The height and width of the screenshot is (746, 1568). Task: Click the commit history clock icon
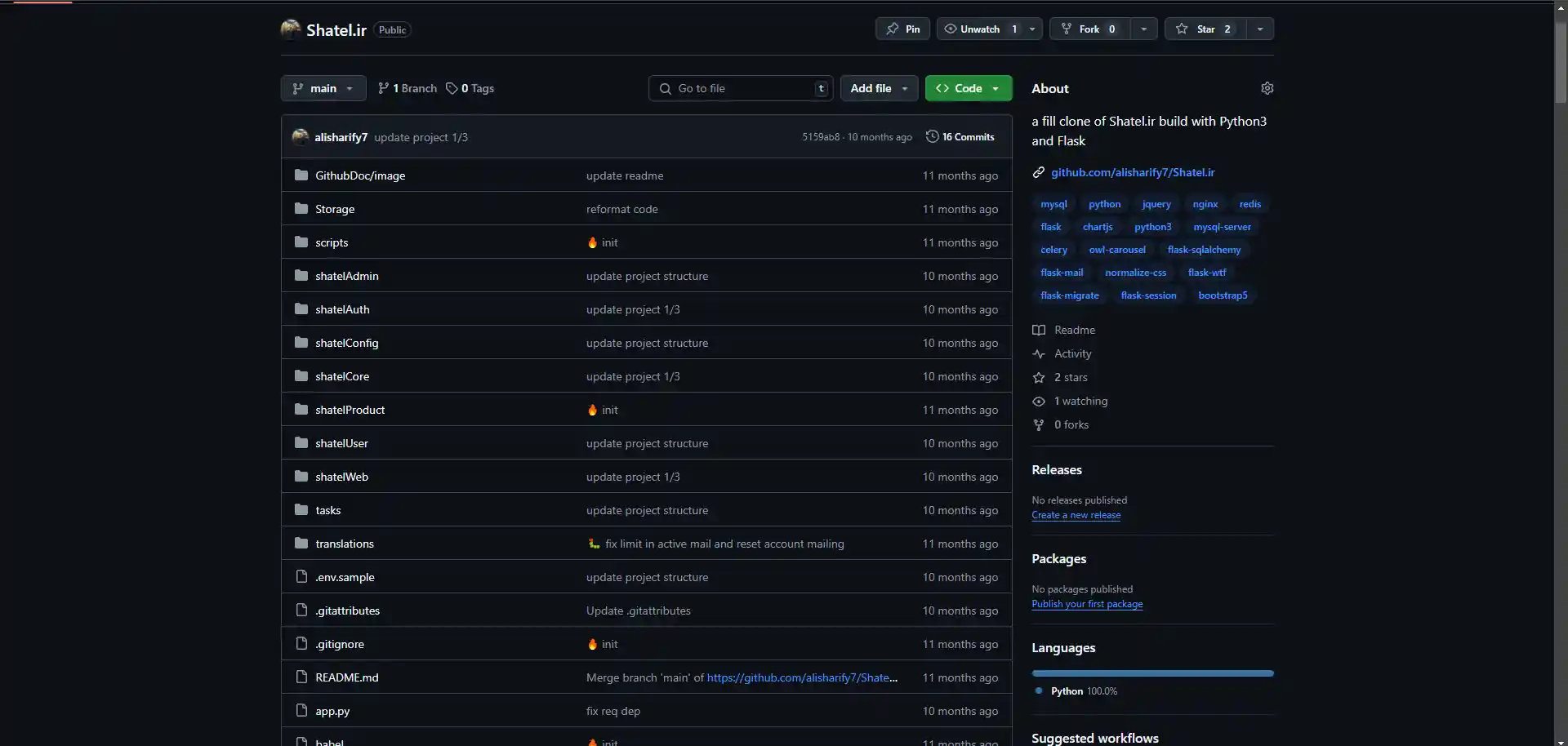(x=932, y=137)
